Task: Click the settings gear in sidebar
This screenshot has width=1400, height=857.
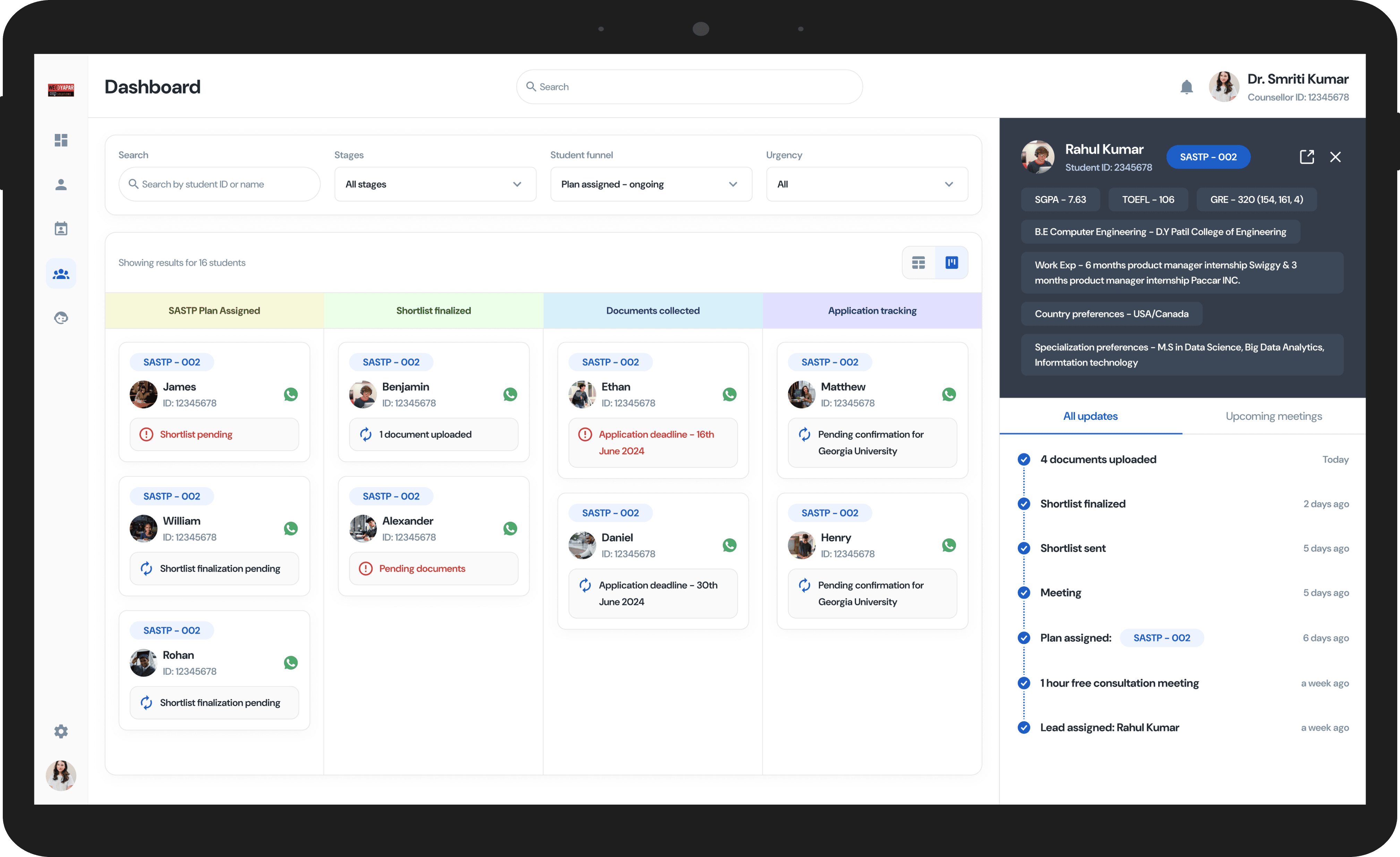Action: coord(61,731)
